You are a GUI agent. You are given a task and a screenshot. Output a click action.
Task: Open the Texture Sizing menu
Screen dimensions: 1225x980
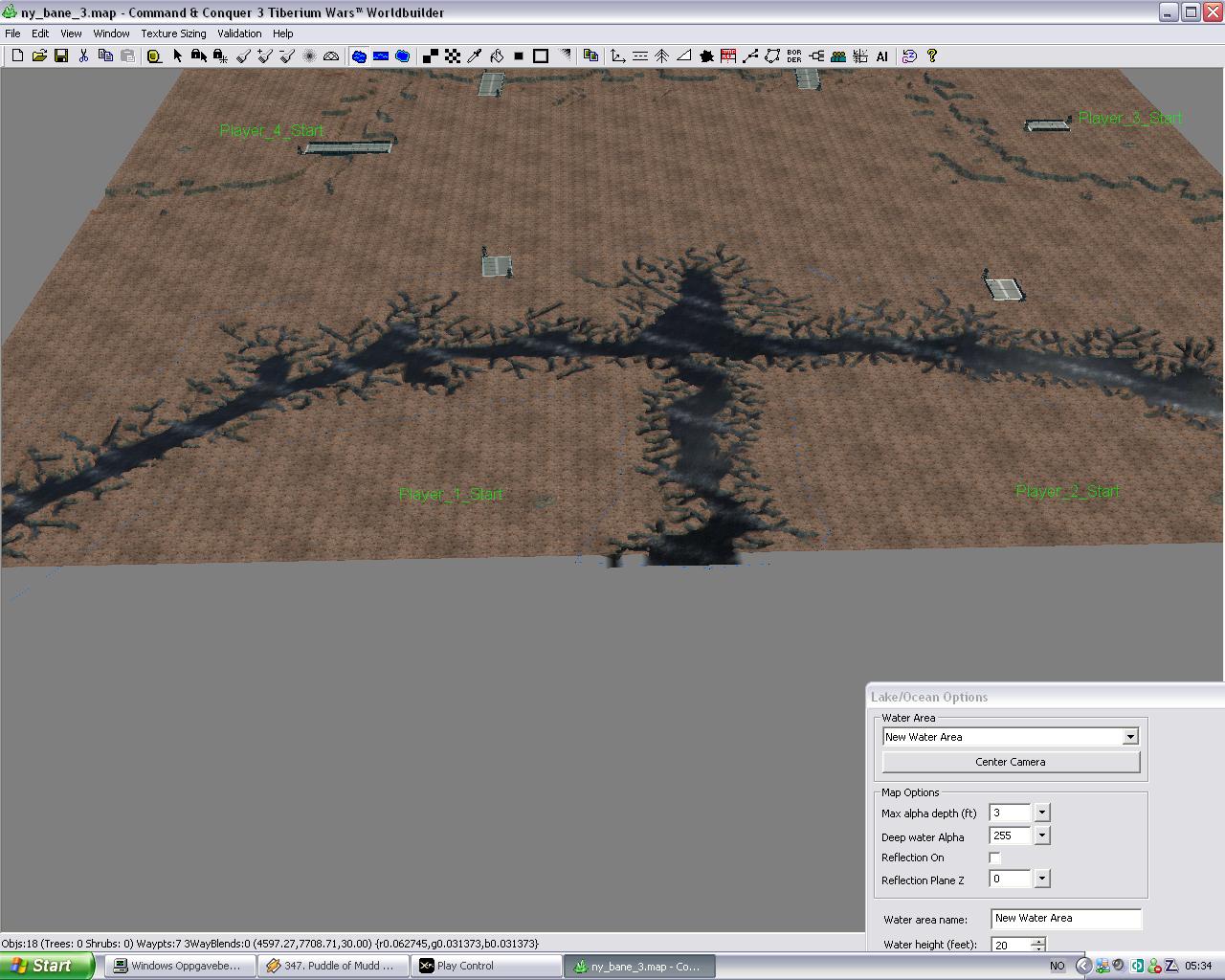pos(173,33)
